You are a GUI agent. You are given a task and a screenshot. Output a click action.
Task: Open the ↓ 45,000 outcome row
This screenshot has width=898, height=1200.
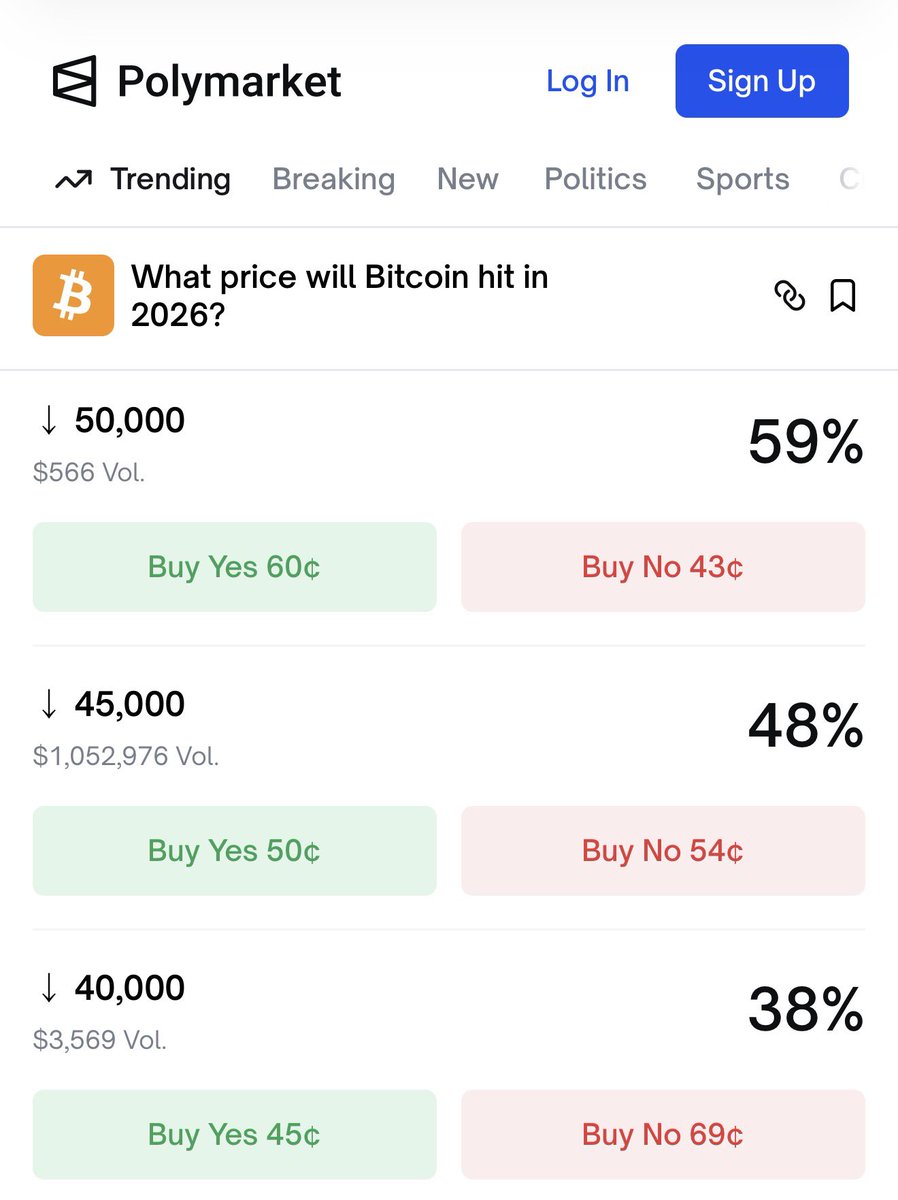tap(449, 727)
